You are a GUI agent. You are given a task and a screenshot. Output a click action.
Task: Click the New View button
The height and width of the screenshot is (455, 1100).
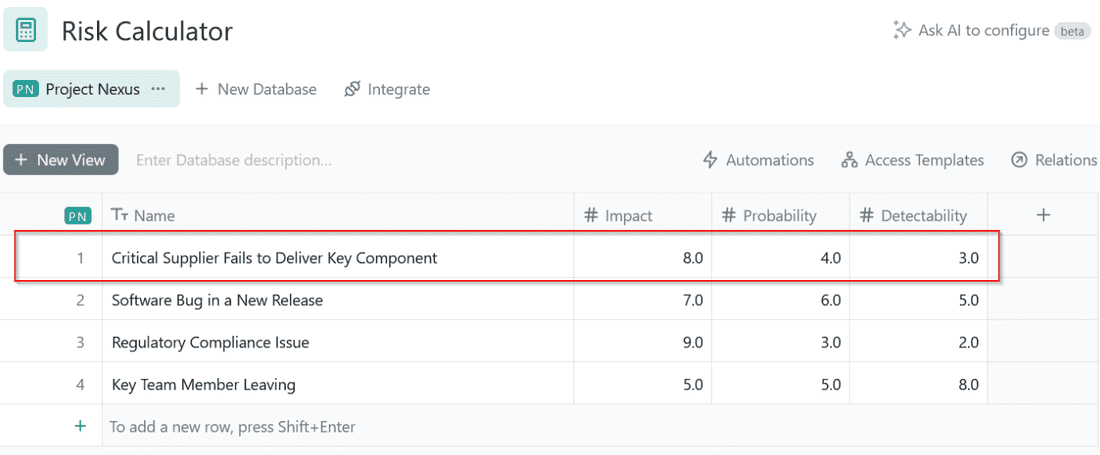coord(61,160)
